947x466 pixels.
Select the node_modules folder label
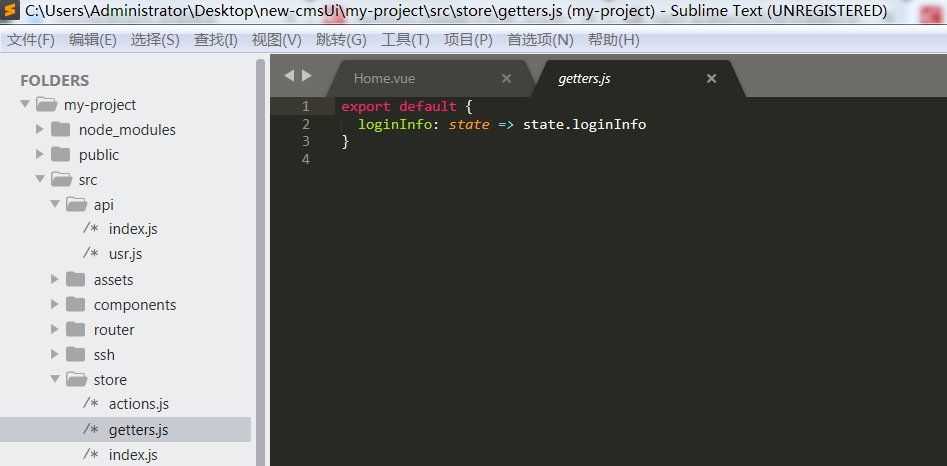click(127, 130)
